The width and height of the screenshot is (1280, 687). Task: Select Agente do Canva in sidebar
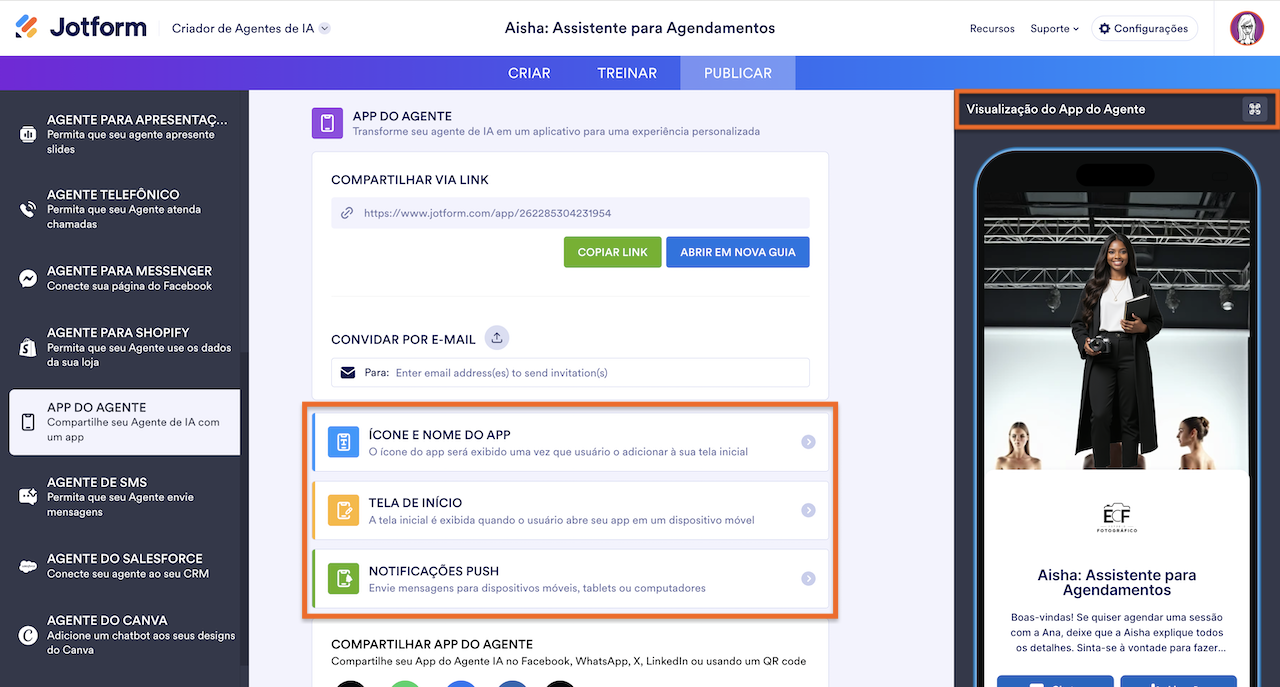(x=124, y=635)
